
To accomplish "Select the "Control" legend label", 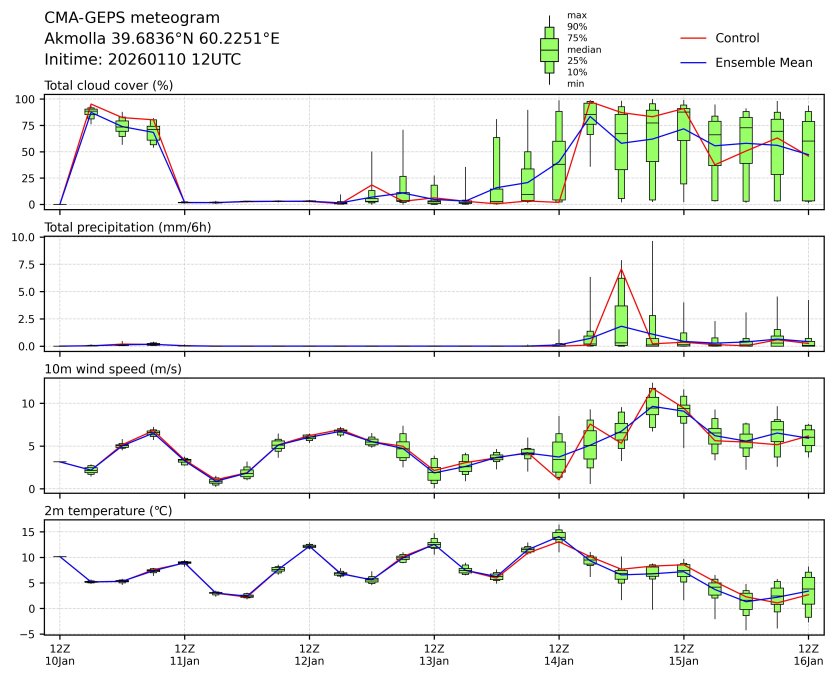I will tap(737, 38).
